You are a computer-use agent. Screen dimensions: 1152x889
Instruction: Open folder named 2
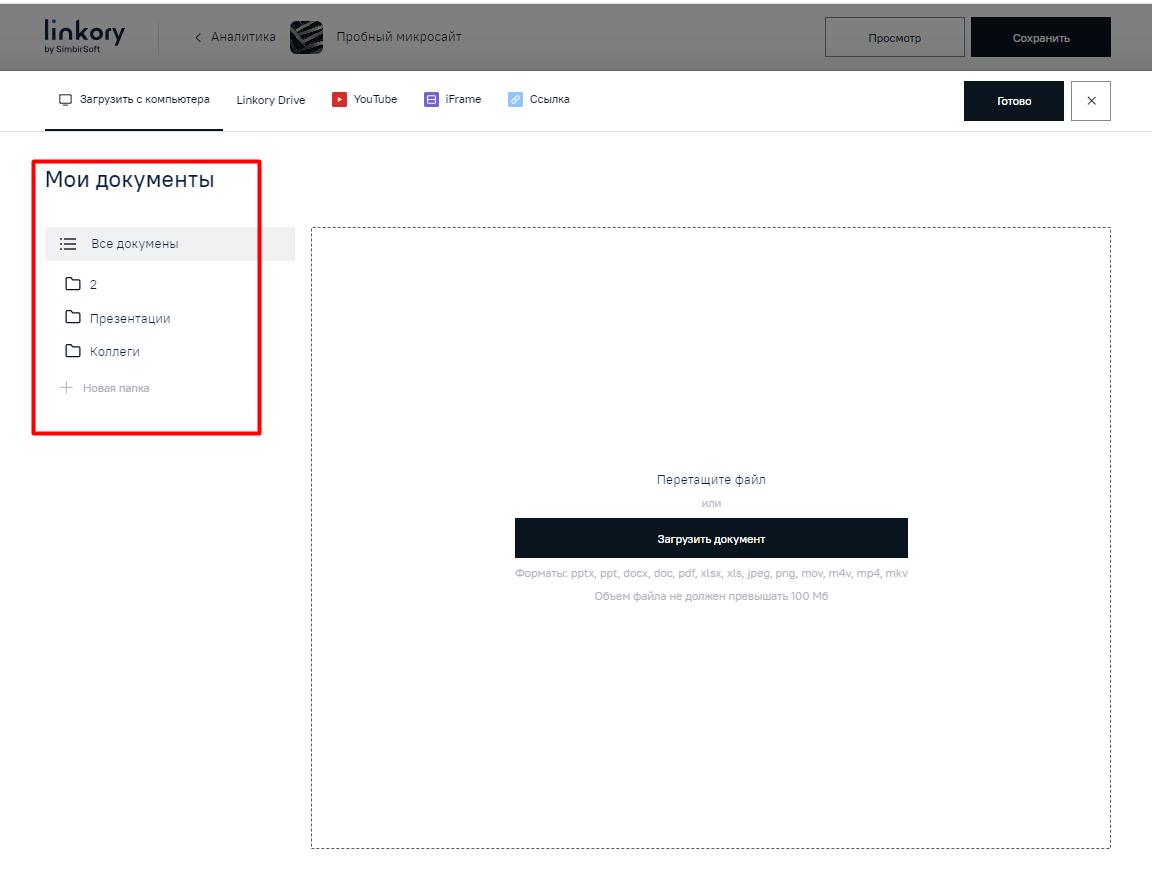[x=92, y=285]
